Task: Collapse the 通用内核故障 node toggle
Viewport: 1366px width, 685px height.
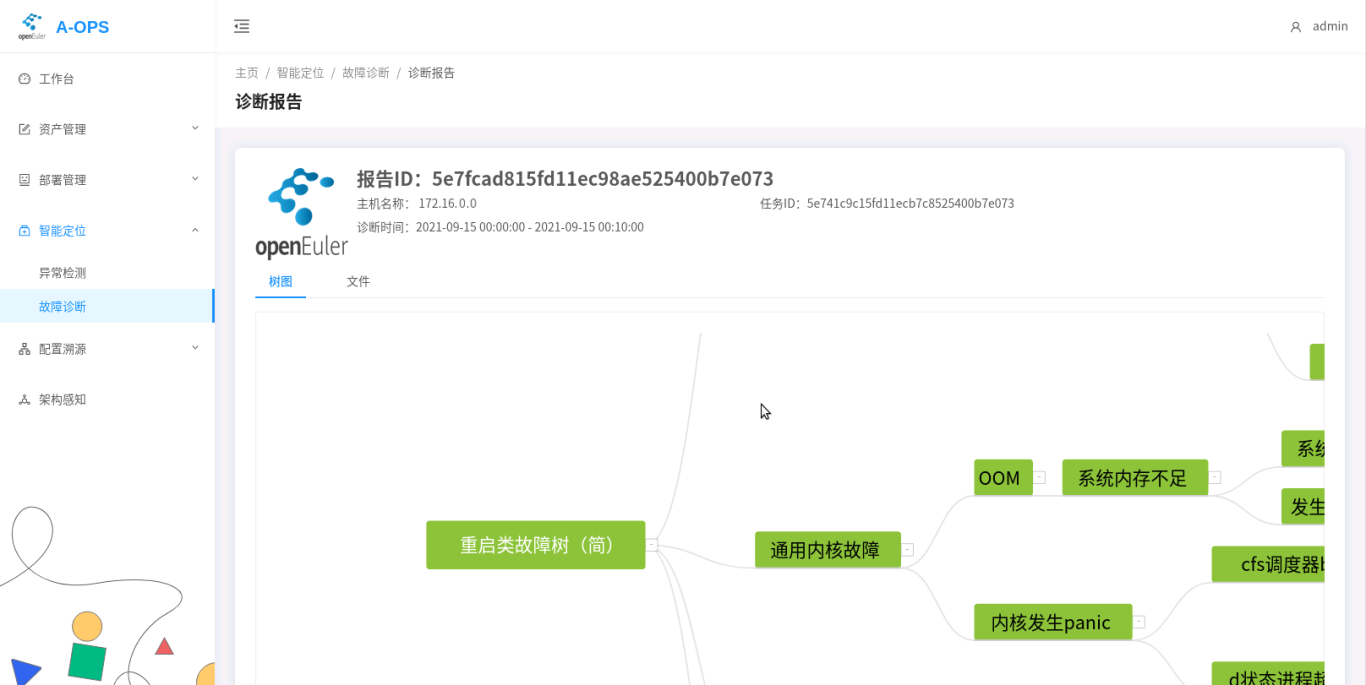Action: tap(908, 550)
